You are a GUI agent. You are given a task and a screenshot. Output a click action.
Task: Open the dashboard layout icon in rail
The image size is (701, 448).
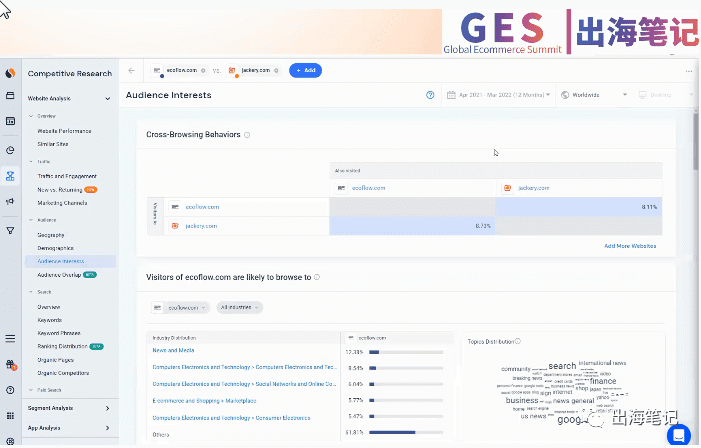[10, 121]
